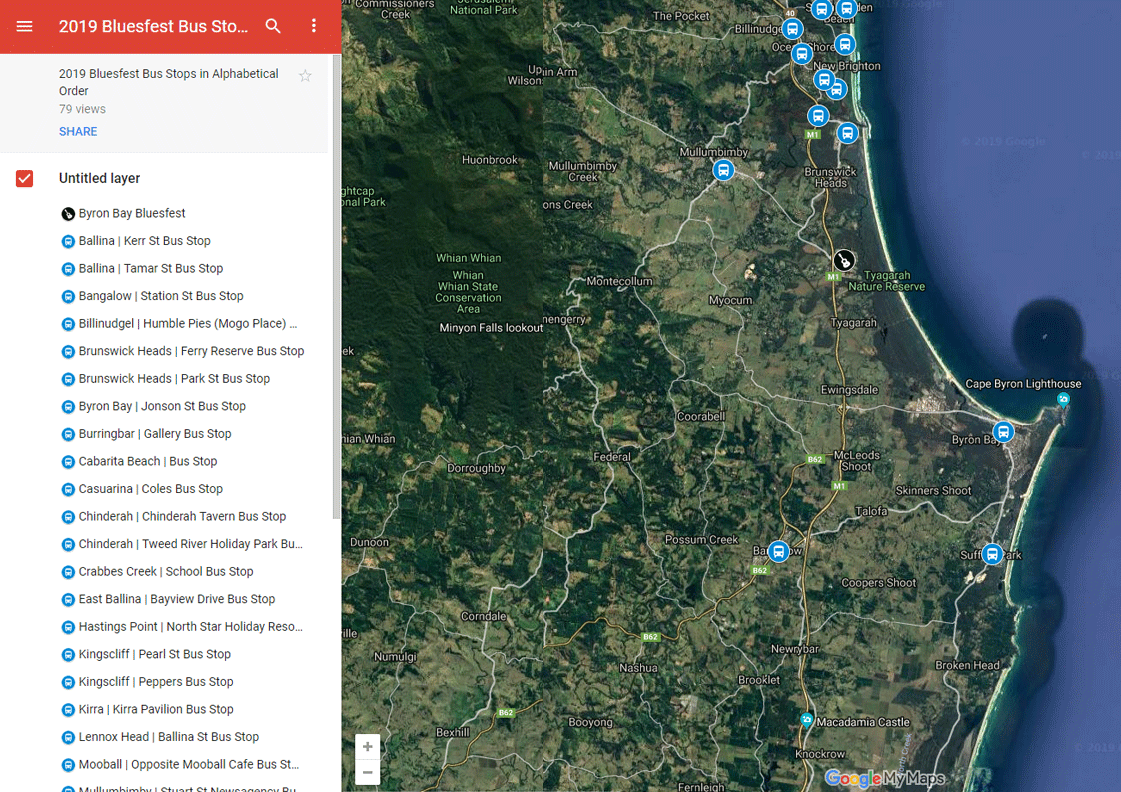Click the Macadamia Castle camera marker
Image resolution: width=1121 pixels, height=792 pixels.
point(806,720)
